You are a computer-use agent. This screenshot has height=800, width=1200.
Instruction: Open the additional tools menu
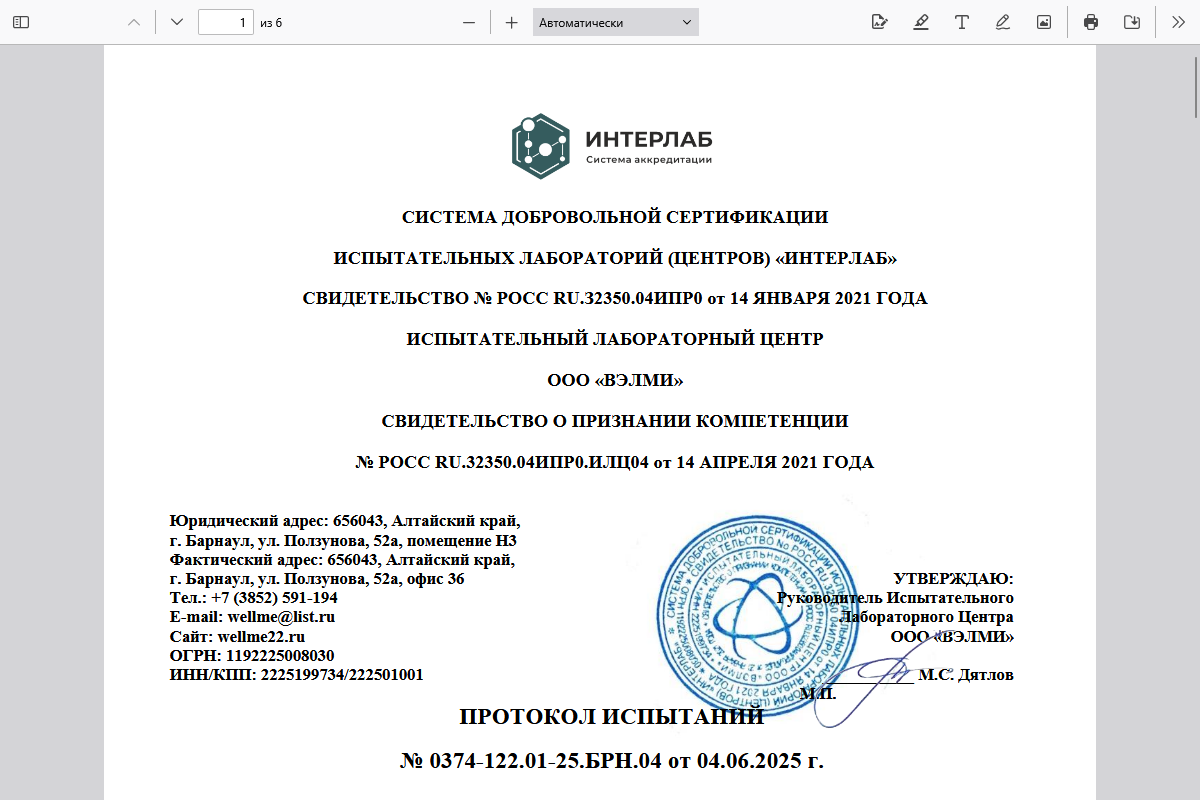pos(1177,22)
